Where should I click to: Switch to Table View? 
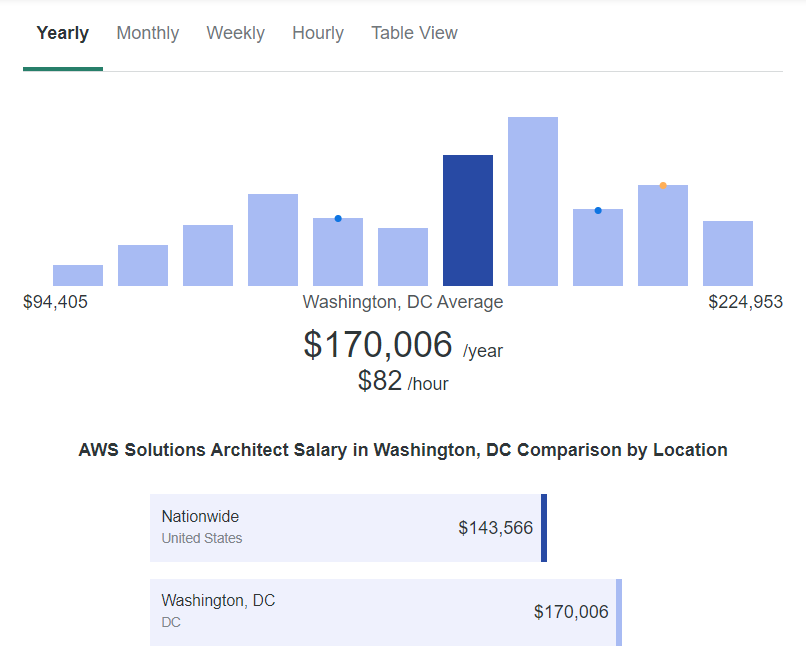(x=414, y=33)
